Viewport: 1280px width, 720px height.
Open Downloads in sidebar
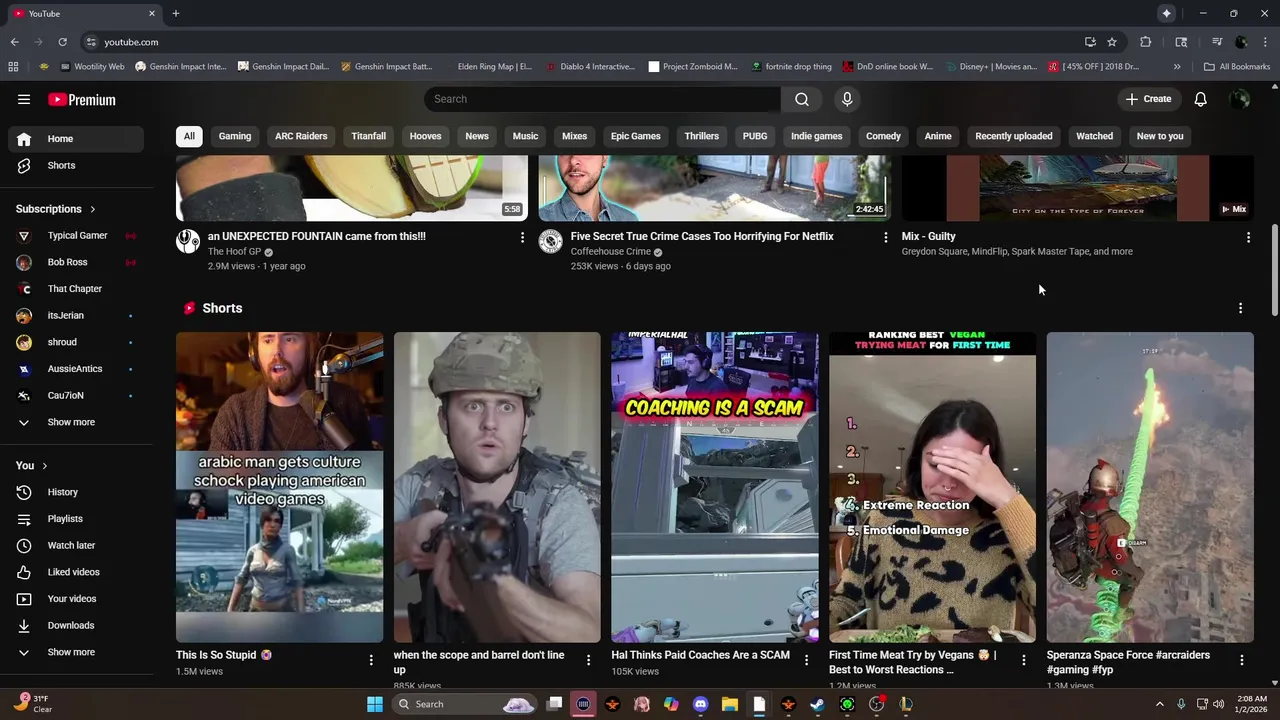tap(76, 625)
